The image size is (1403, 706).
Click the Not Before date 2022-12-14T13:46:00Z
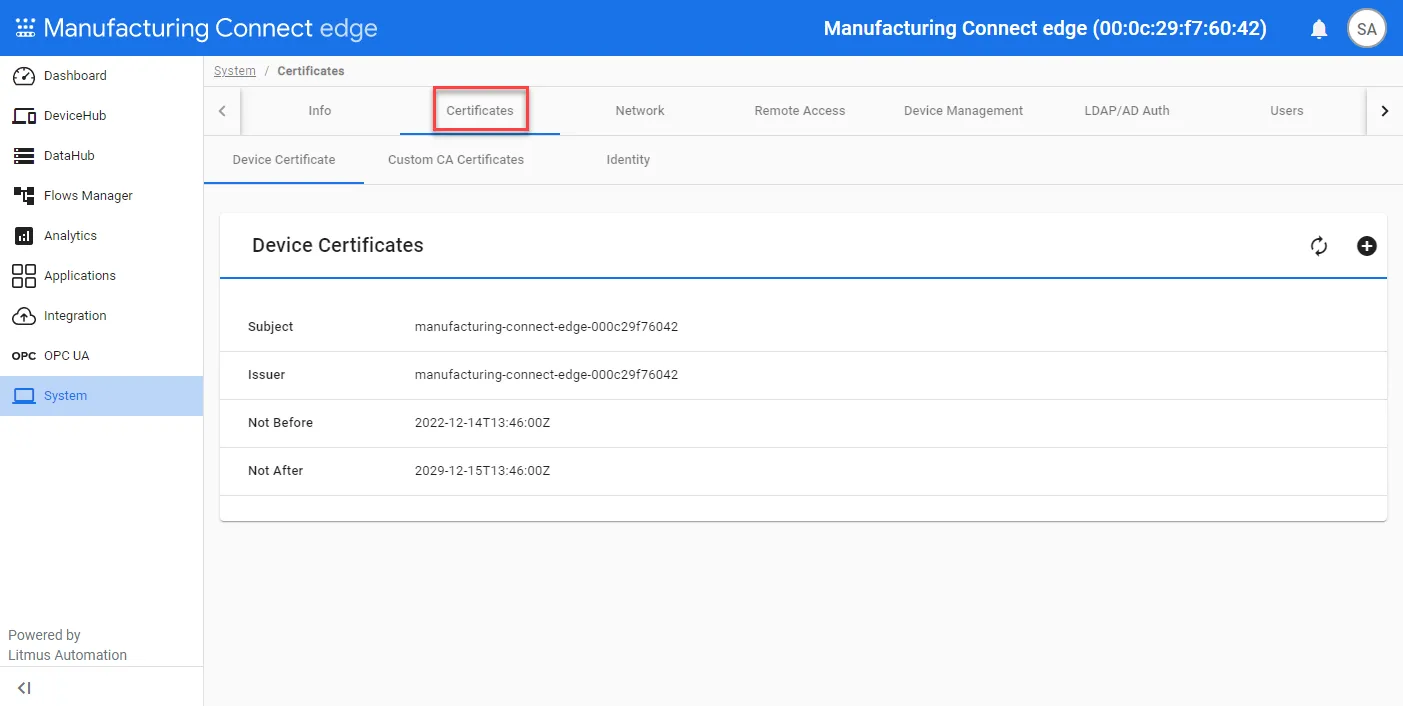pos(482,423)
